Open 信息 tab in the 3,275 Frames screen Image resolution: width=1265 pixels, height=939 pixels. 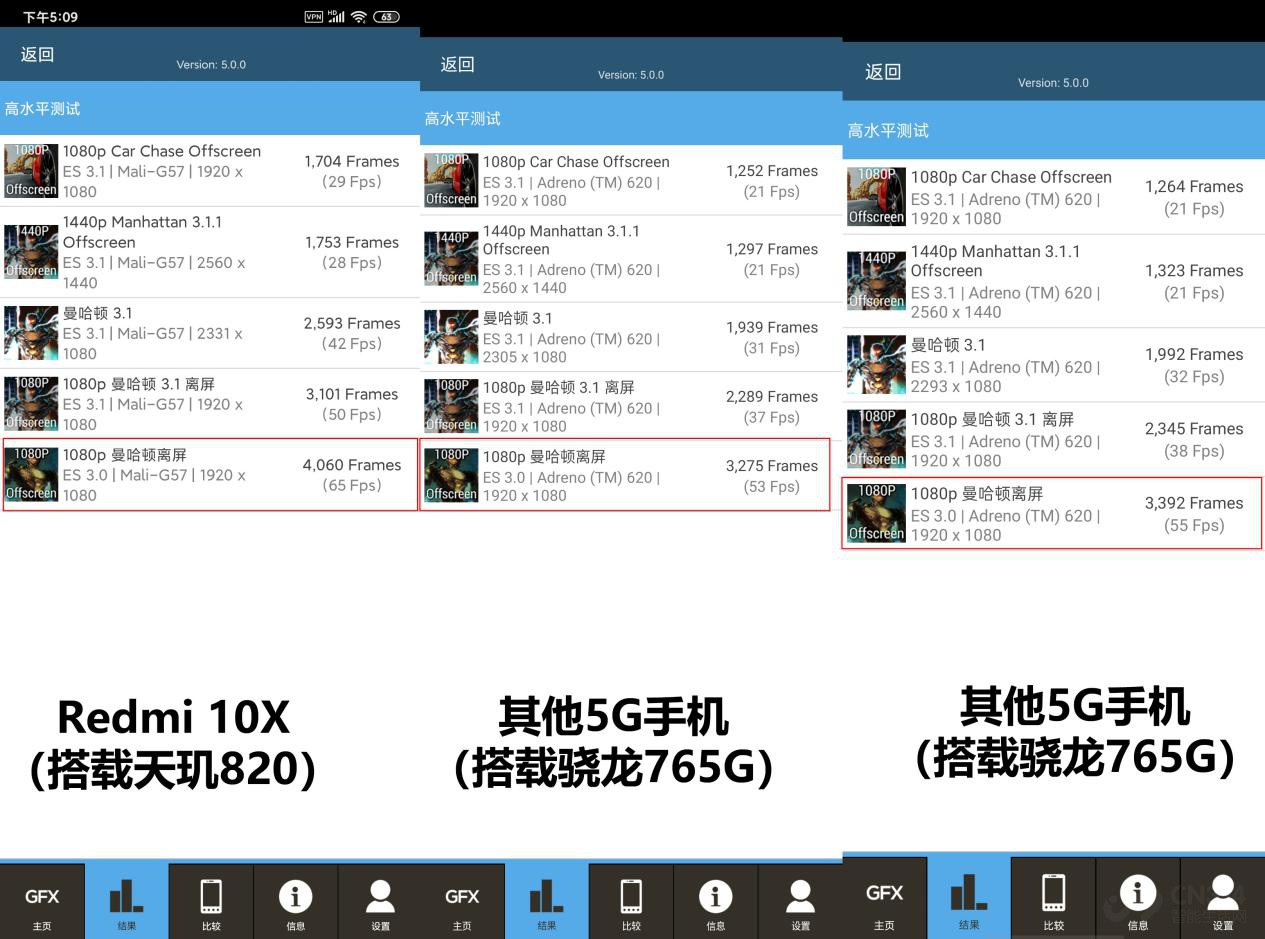pyautogui.click(x=716, y=902)
